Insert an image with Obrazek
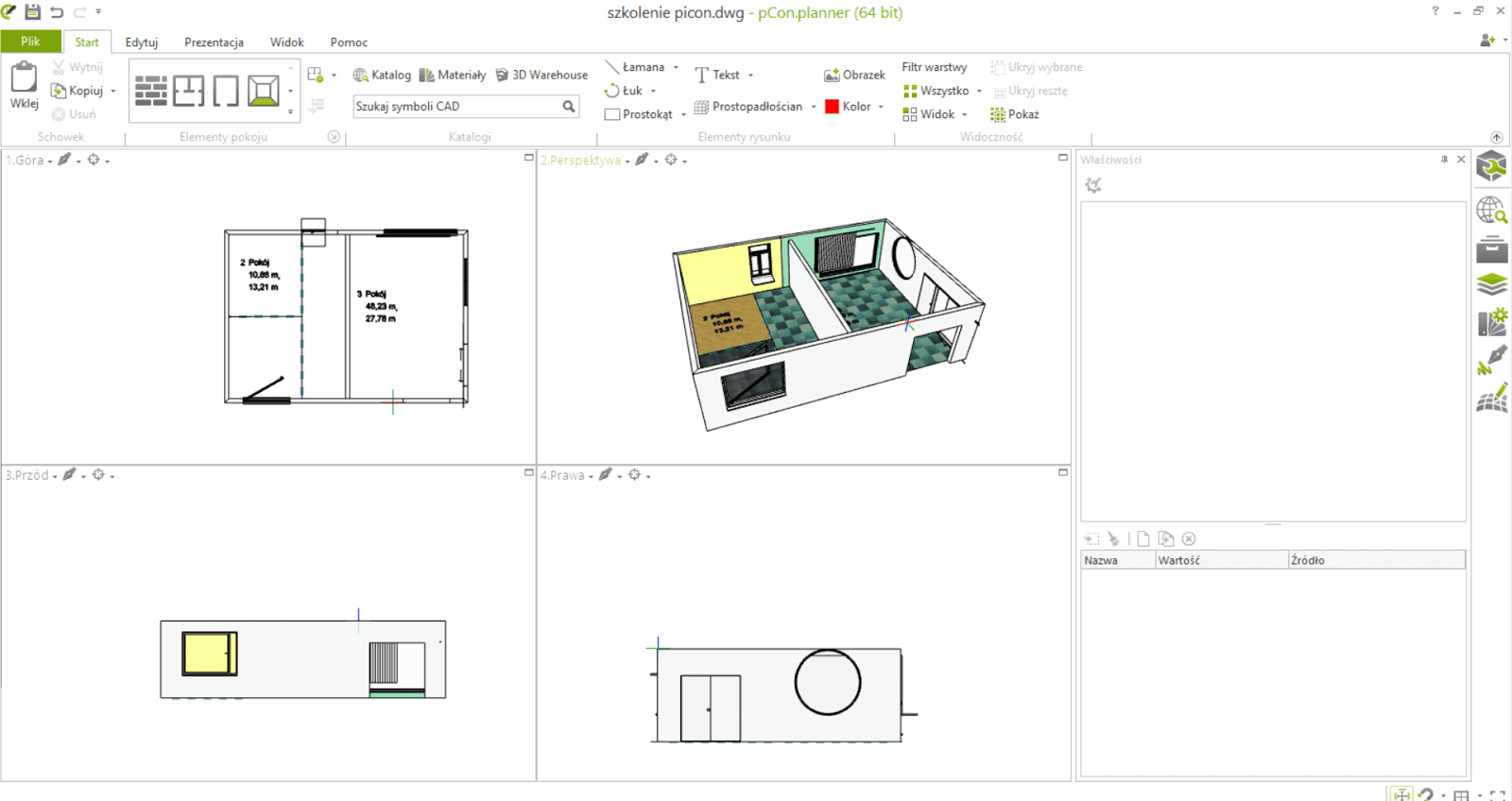The height and width of the screenshot is (801, 1512). 854,75
